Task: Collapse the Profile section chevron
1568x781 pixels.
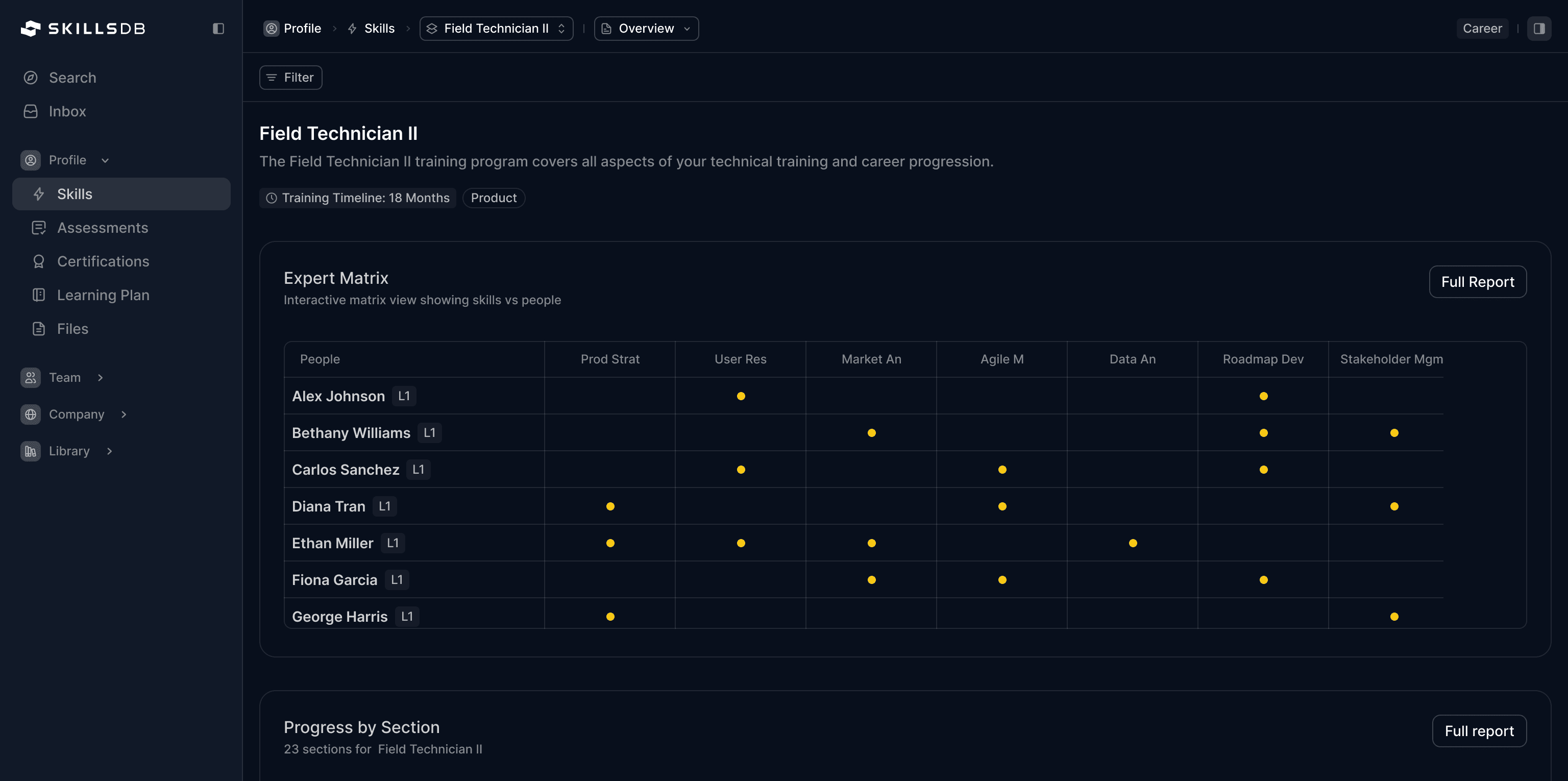Action: pyautogui.click(x=105, y=159)
